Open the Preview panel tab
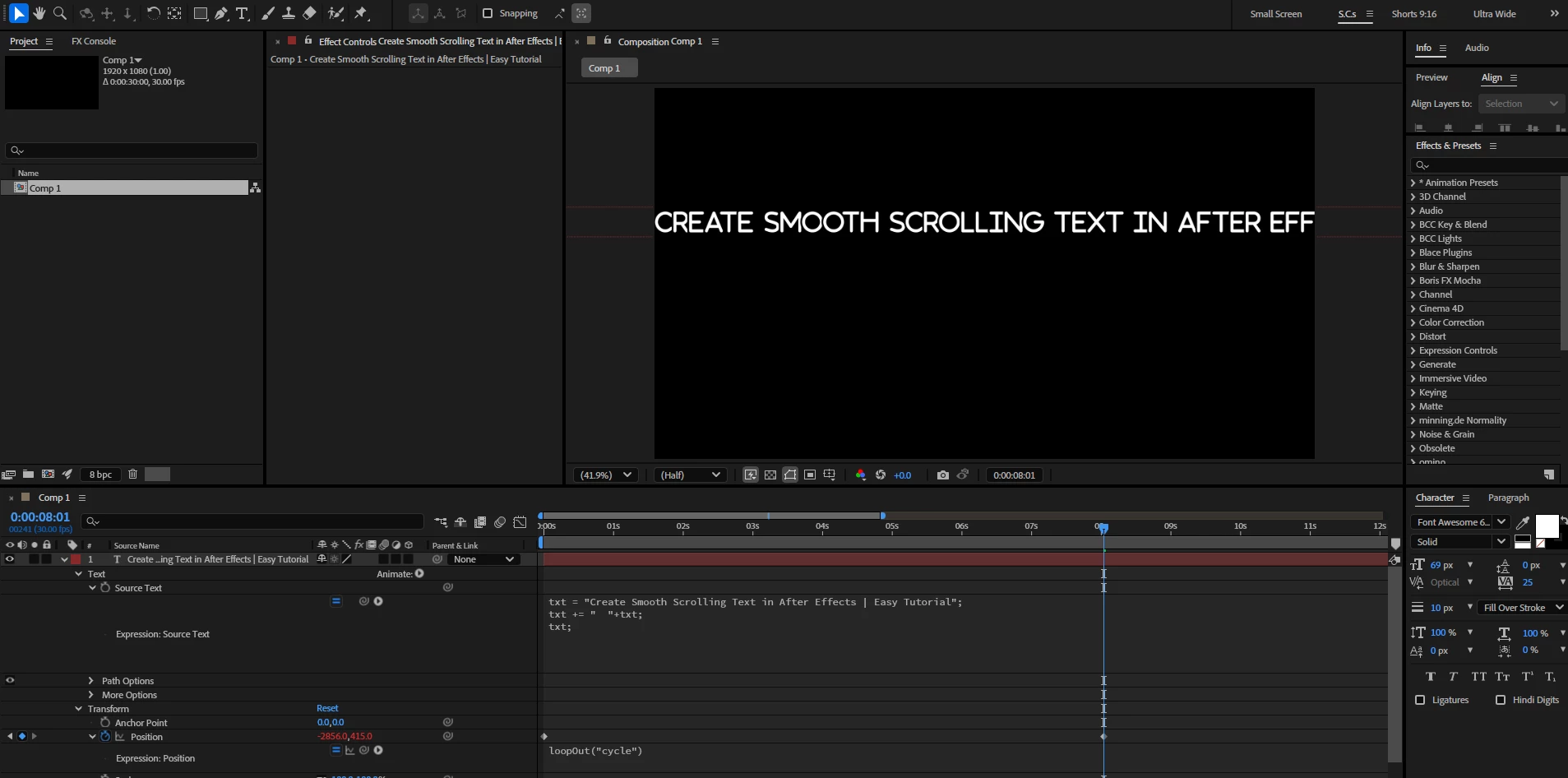Image resolution: width=1568 pixels, height=778 pixels. coord(1432,77)
